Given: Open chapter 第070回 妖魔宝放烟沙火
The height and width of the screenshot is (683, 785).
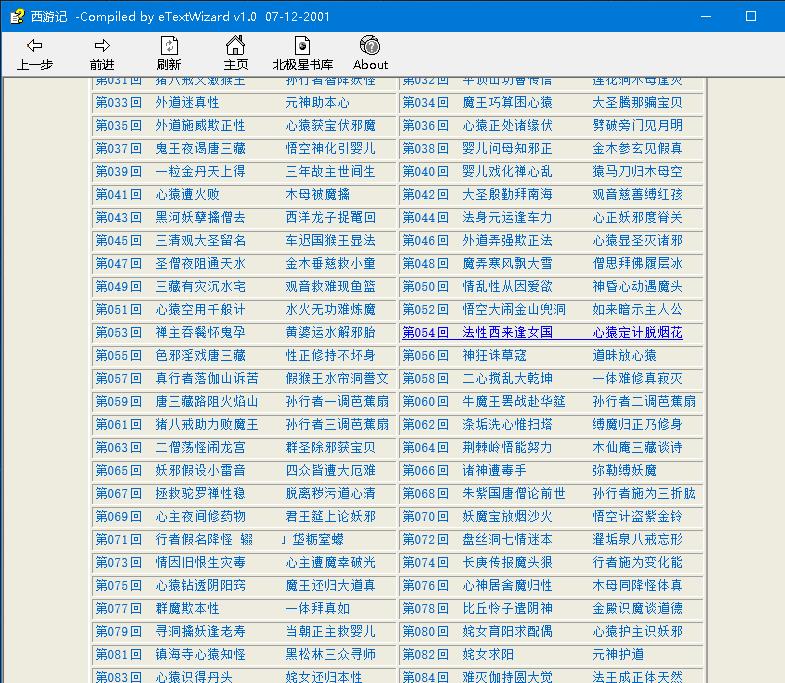Looking at the screenshot, I should 542,517.
